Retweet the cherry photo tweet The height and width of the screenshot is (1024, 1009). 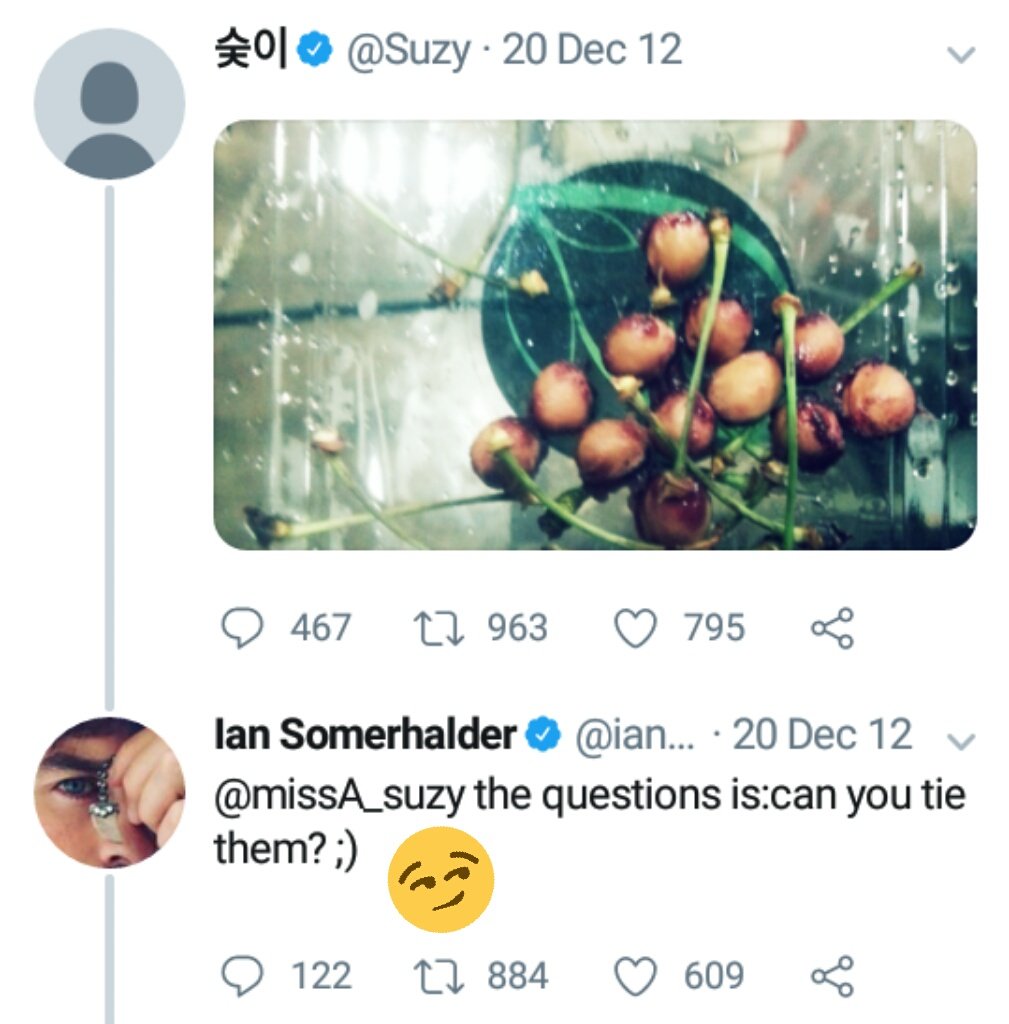[437, 628]
